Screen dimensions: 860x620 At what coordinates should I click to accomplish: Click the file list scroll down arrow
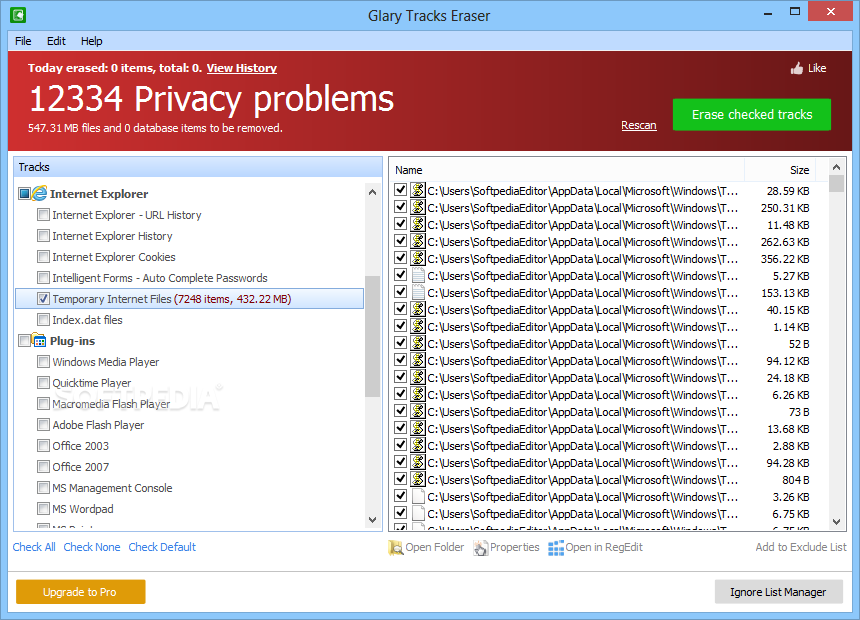(836, 522)
